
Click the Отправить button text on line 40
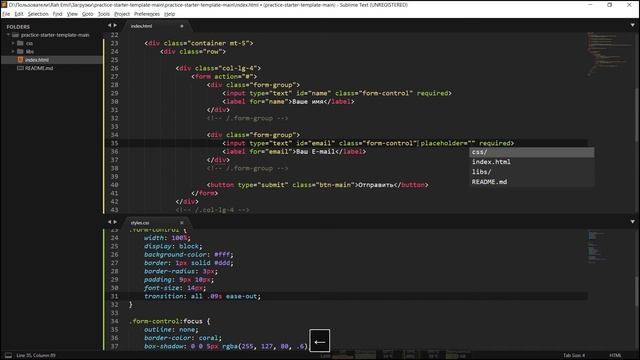tap(376, 185)
